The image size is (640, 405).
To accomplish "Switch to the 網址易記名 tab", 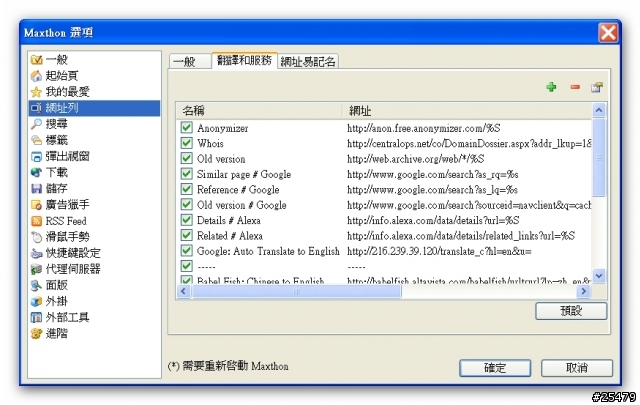I will coord(308,61).
